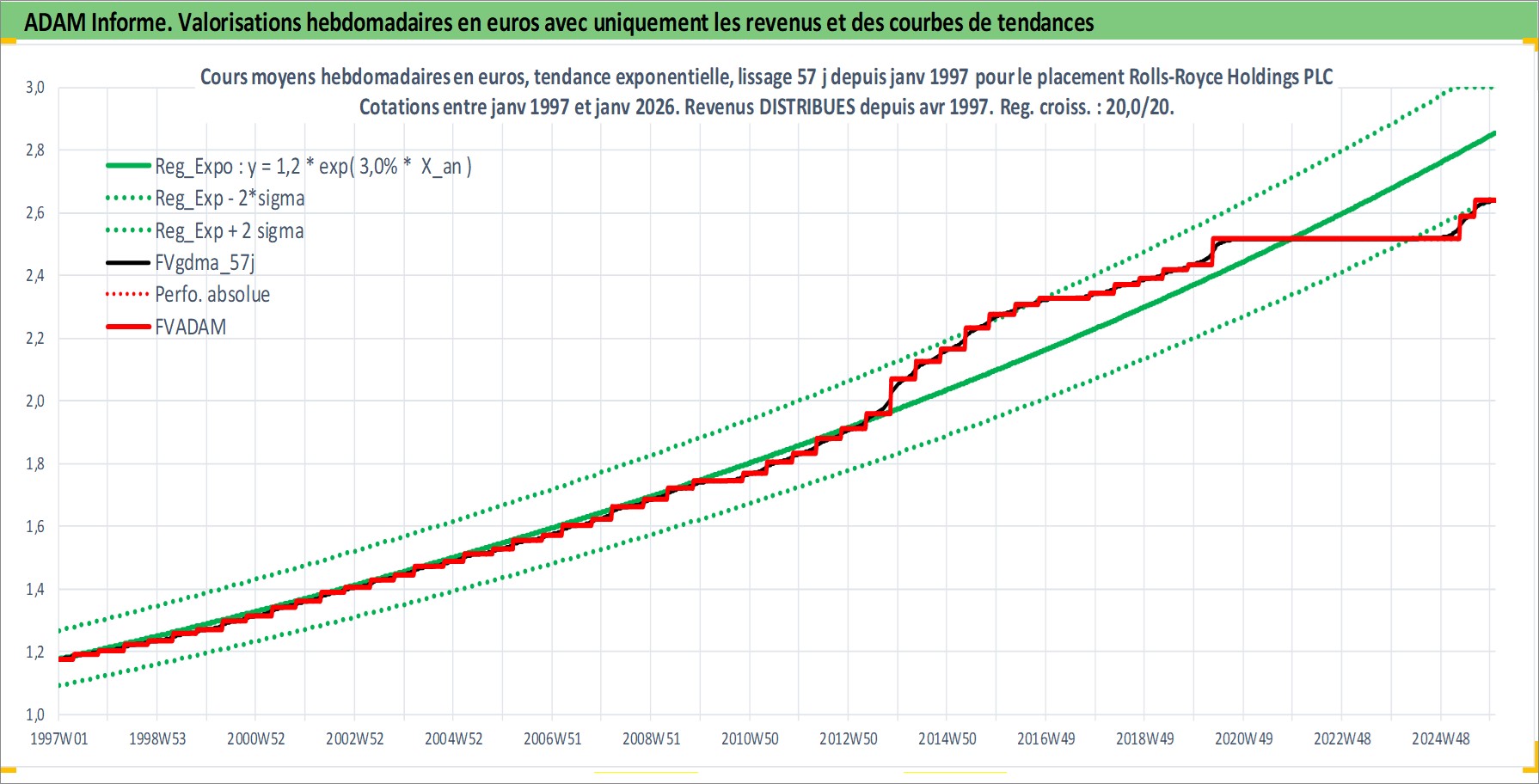Click the red FVADAM plateau between 2020 and 2024
This screenshot has width=1539, height=784.
1336,239
